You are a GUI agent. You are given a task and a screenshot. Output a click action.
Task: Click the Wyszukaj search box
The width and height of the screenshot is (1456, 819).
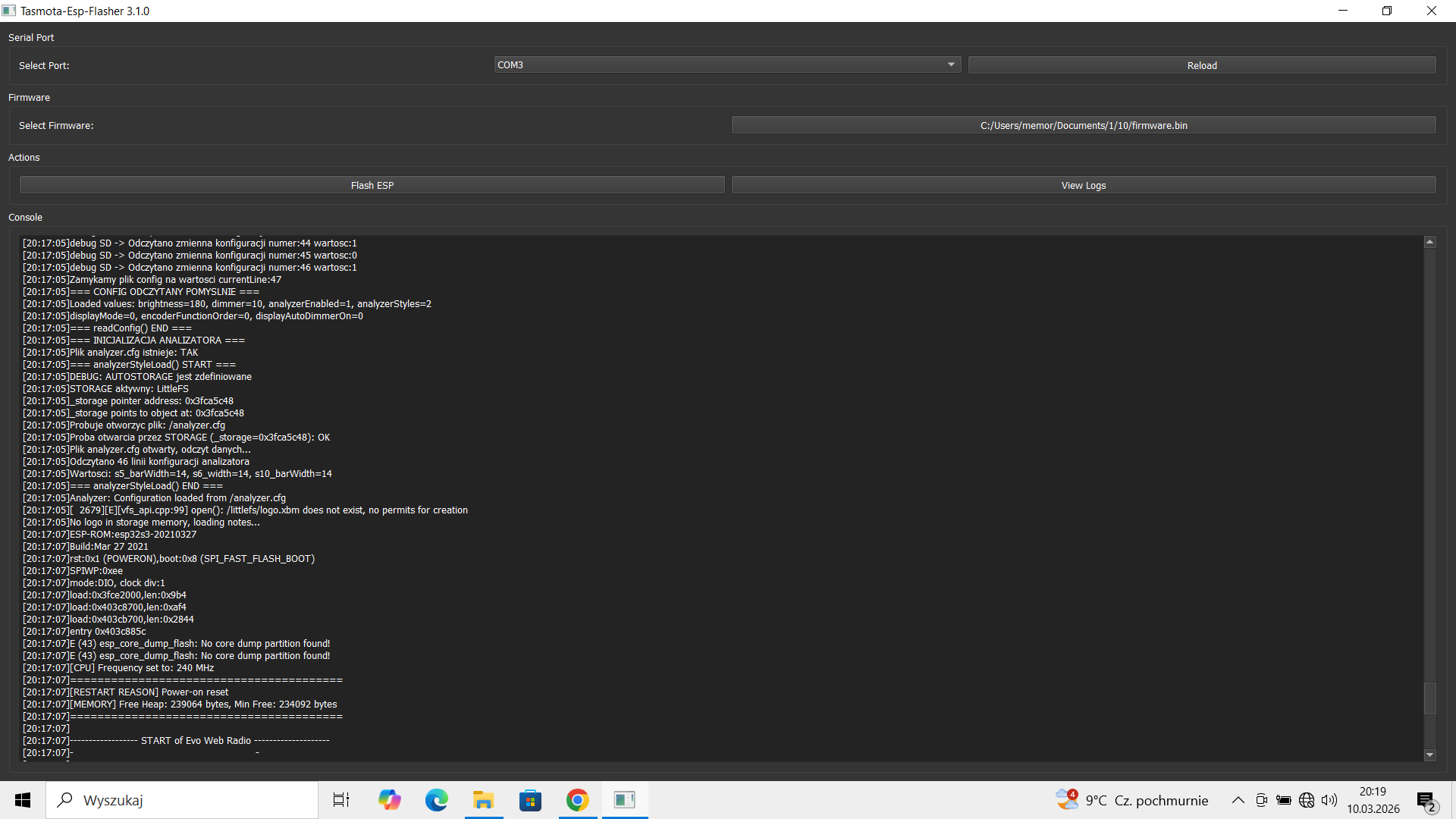[182, 800]
